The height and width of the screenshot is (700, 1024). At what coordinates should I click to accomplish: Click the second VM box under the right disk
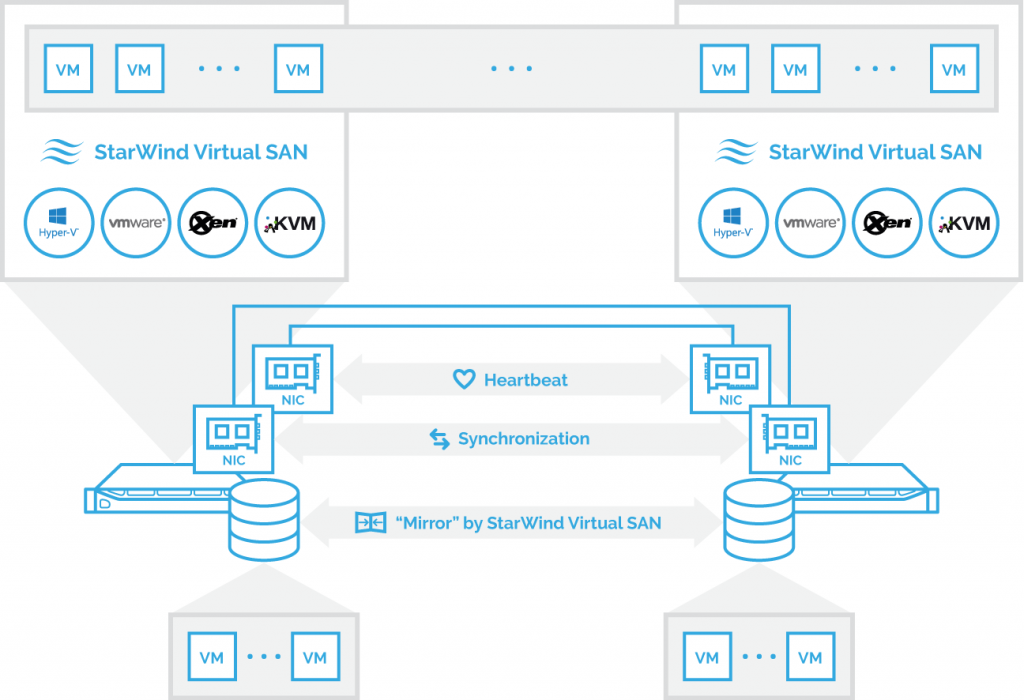(810, 656)
